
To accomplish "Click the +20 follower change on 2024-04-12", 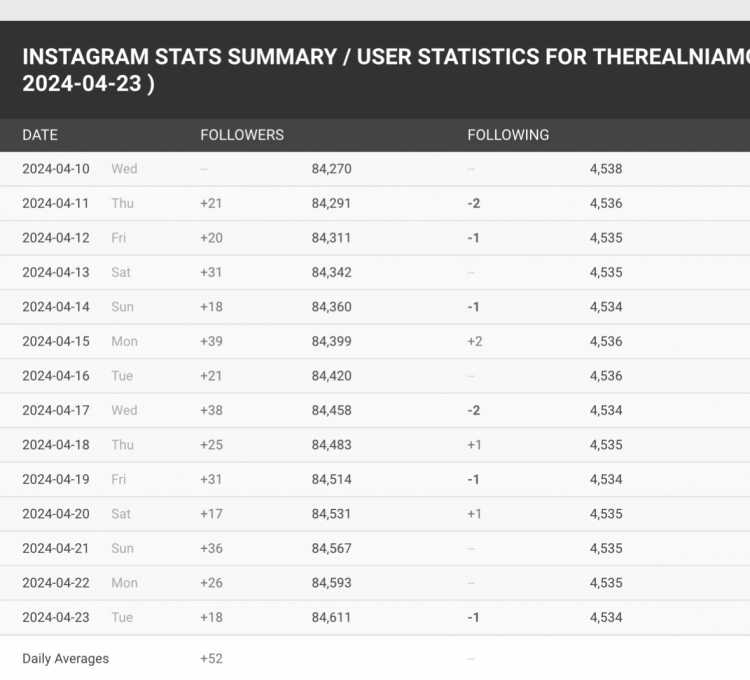I will [x=211, y=238].
